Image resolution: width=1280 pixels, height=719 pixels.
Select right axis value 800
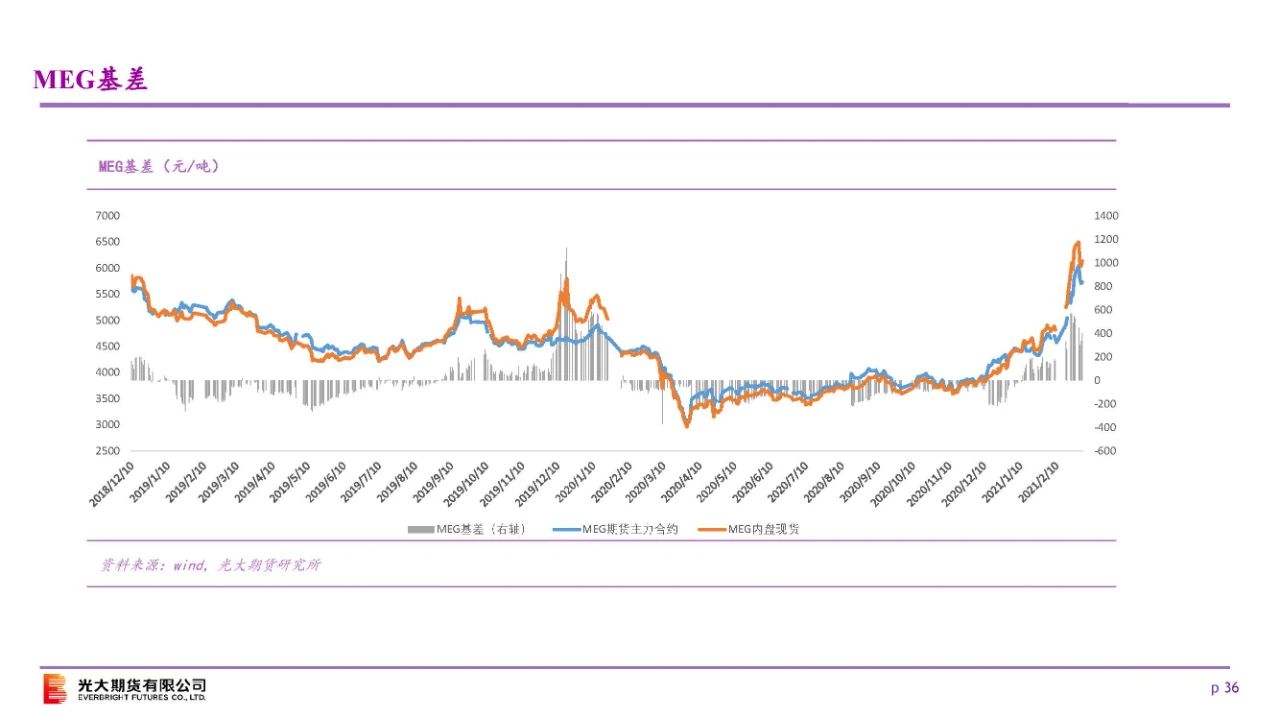(x=1104, y=287)
